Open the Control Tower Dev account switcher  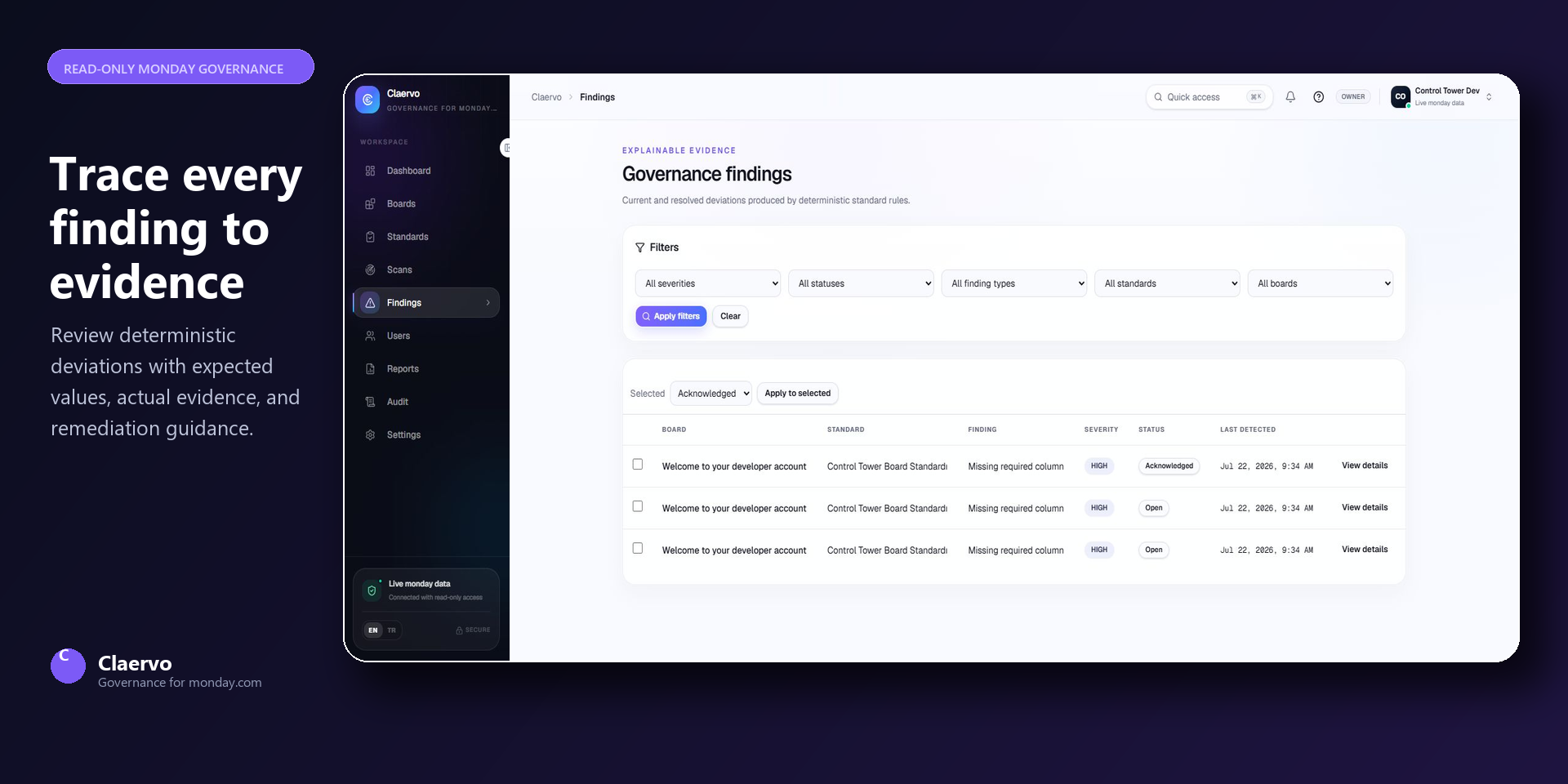(x=1442, y=96)
